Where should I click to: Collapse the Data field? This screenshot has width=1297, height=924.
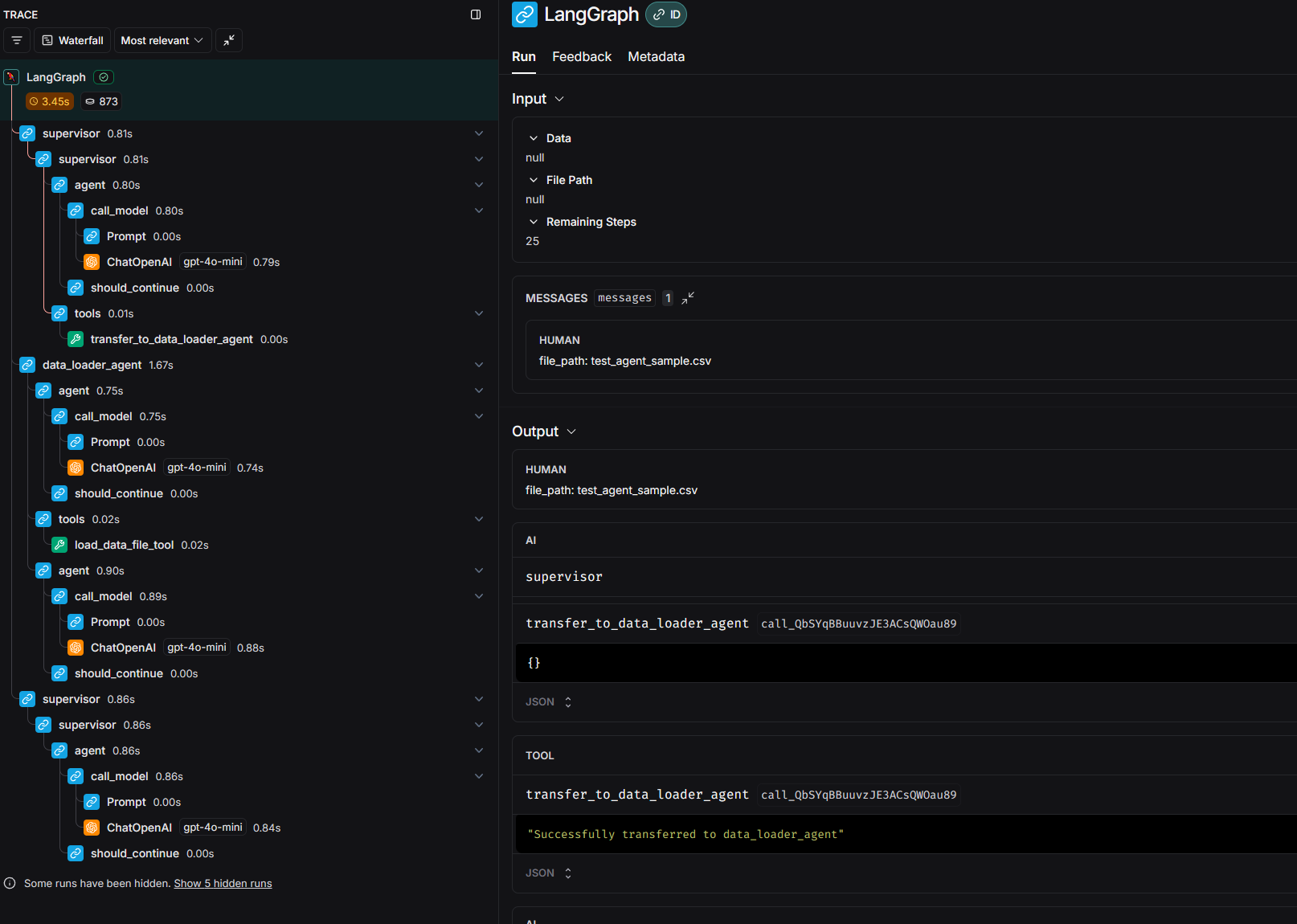click(x=534, y=138)
